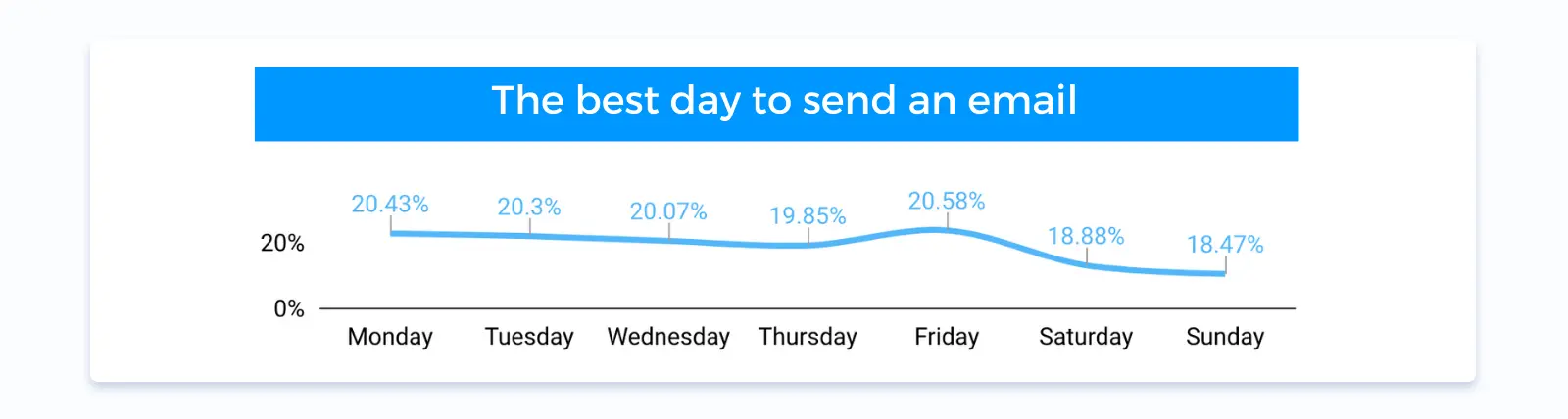Select the 20.3% data label

[x=529, y=207]
